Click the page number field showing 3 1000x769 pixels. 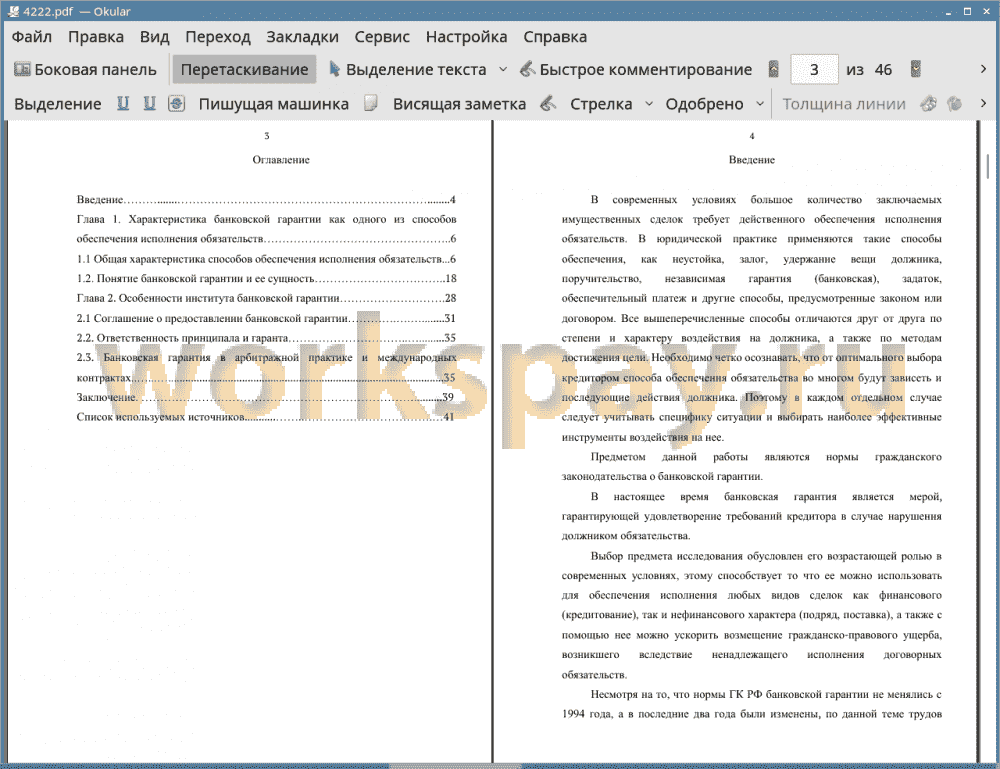(814, 70)
